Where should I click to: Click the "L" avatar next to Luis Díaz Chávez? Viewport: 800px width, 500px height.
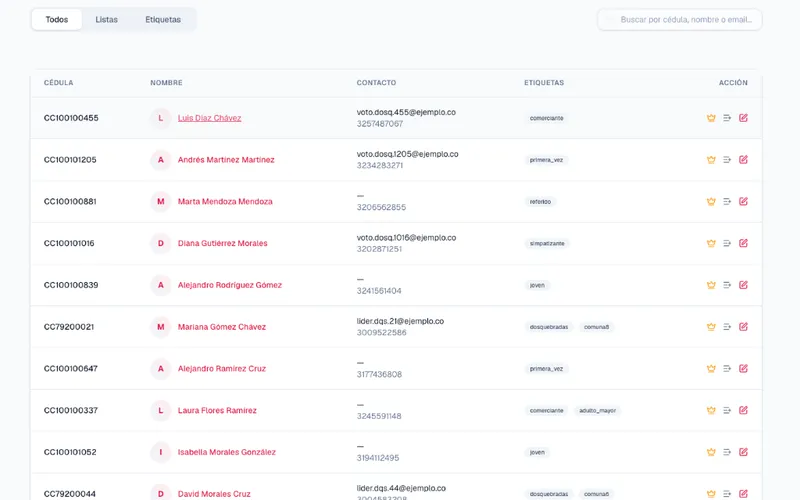point(161,118)
